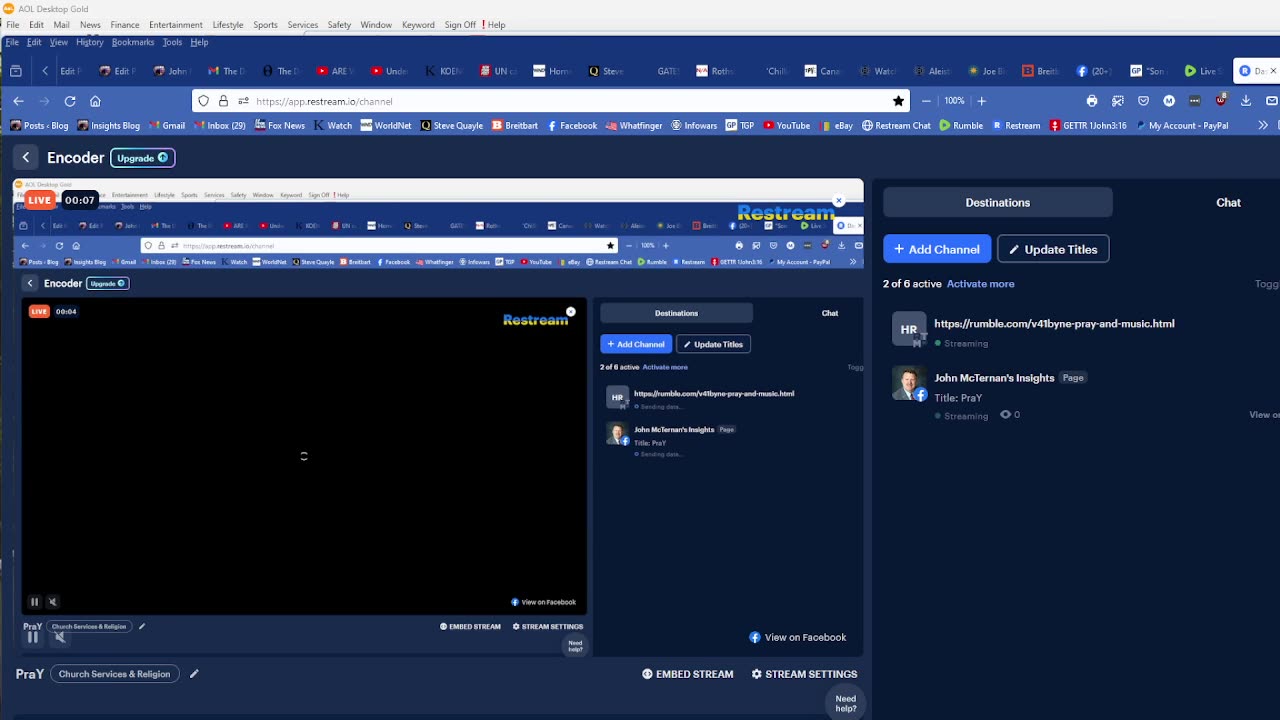The width and height of the screenshot is (1280, 720).
Task: Show more bookmarks with double chevron
Action: 1263,125
